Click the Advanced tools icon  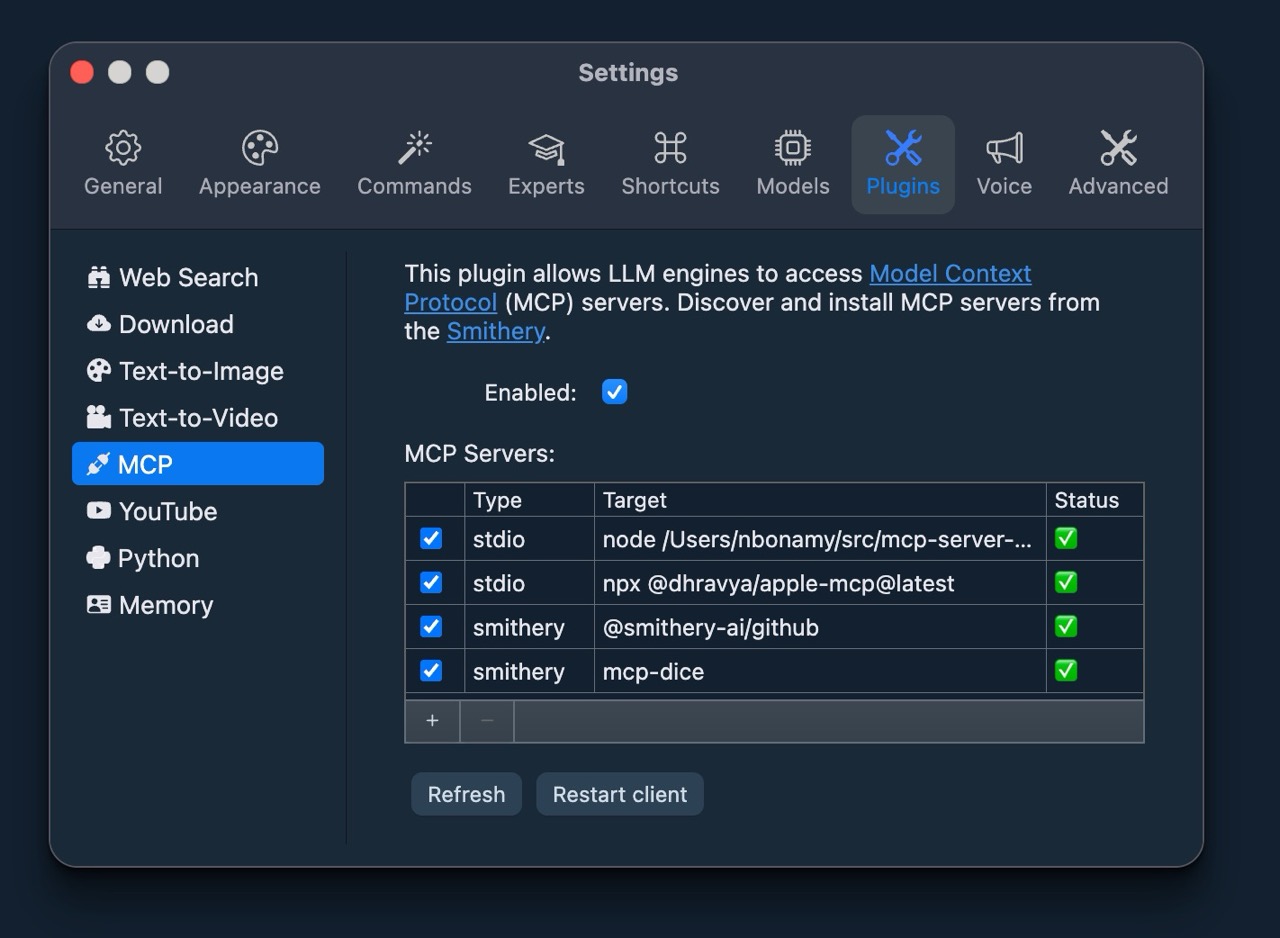pos(1118,149)
